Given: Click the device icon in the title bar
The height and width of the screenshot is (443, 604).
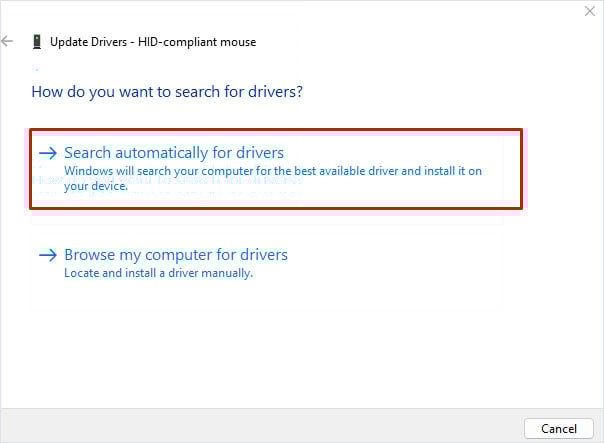Looking at the screenshot, I should pos(37,42).
